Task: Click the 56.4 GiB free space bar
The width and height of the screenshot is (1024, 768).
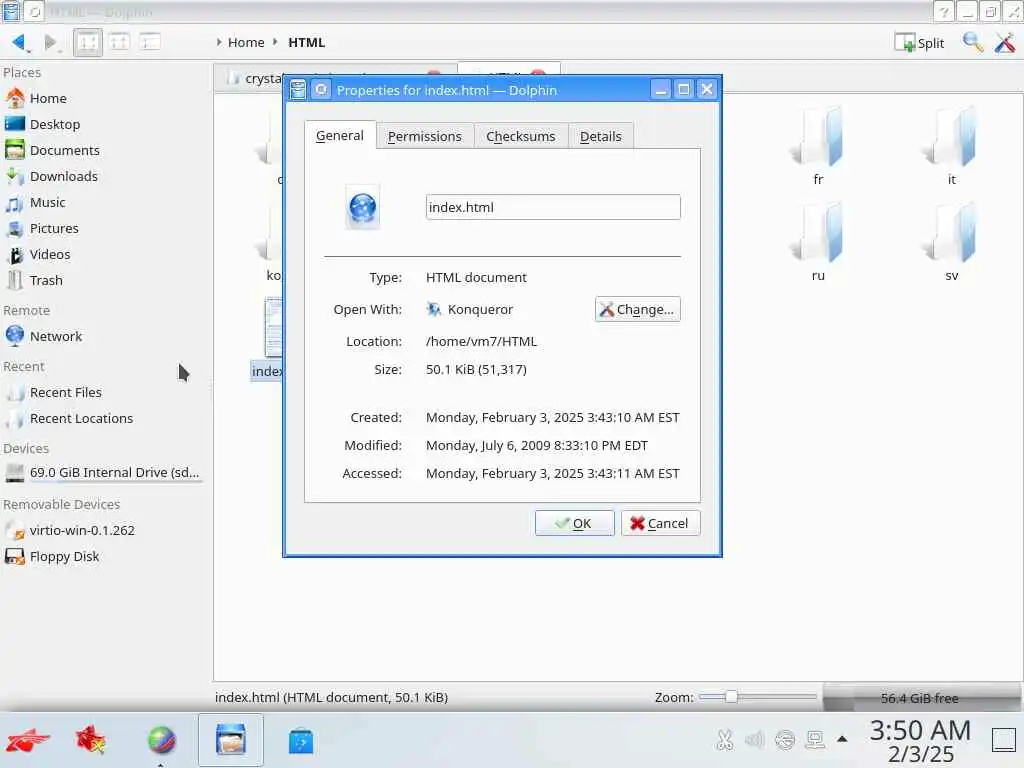Action: tap(921, 697)
